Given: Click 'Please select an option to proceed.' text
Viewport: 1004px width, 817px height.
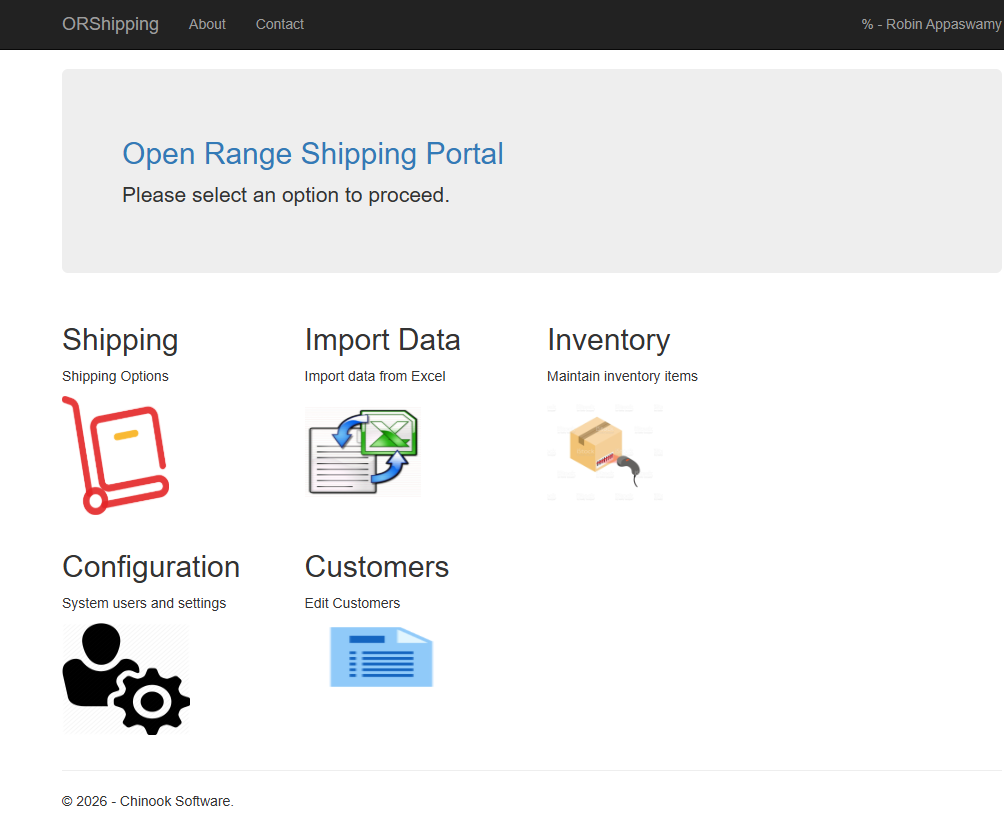Looking at the screenshot, I should pos(286,195).
